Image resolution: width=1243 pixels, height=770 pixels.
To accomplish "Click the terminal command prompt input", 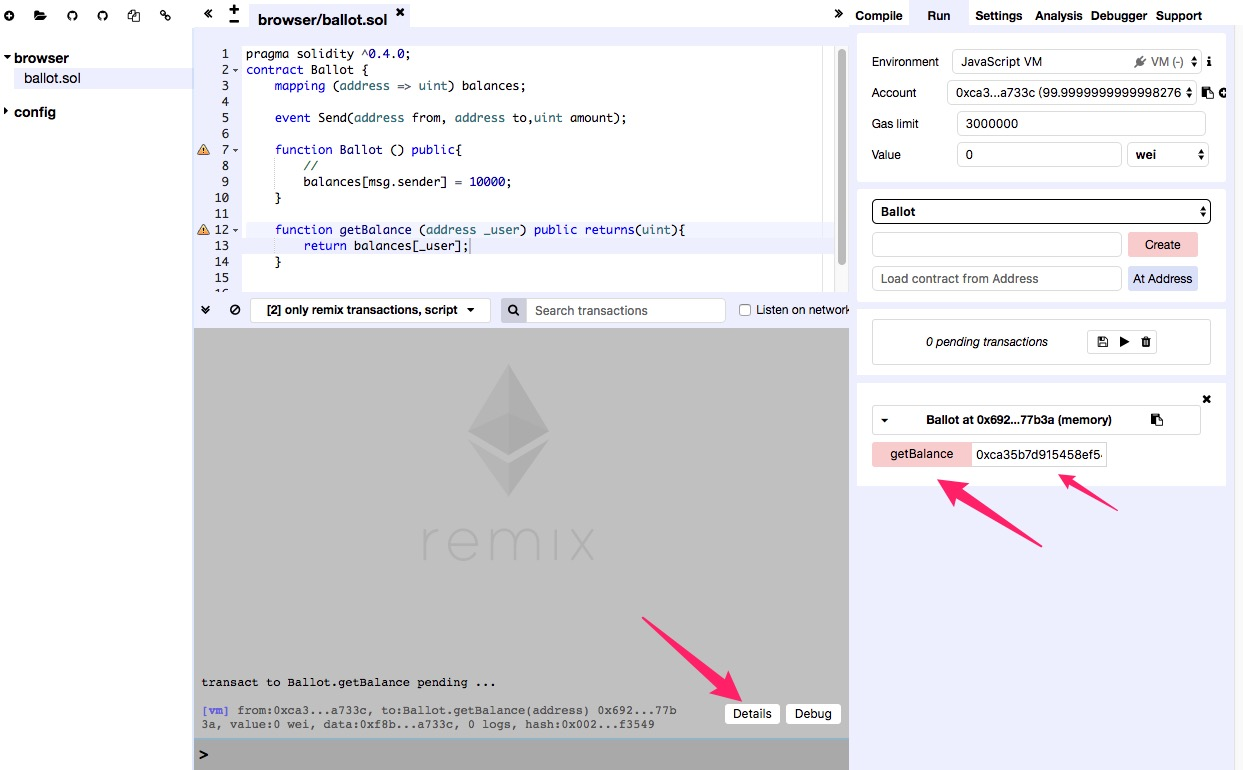I will [528, 755].
